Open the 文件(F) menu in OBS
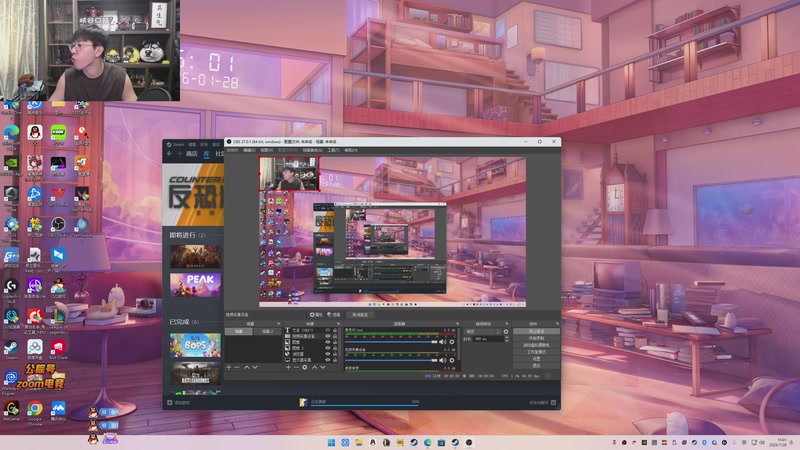The width and height of the screenshot is (800, 450). (232, 150)
